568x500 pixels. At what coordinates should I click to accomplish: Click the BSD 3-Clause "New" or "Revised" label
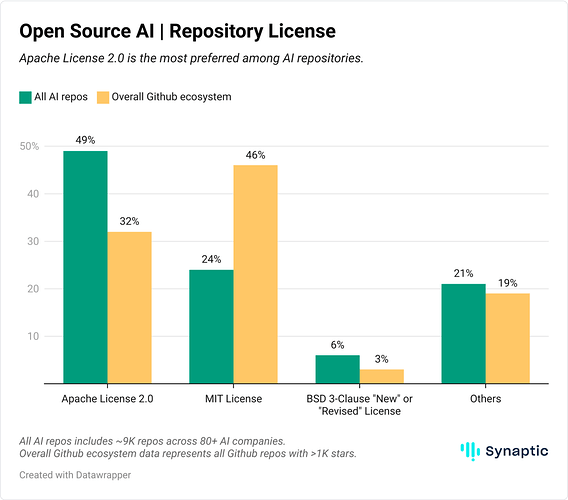coord(359,405)
